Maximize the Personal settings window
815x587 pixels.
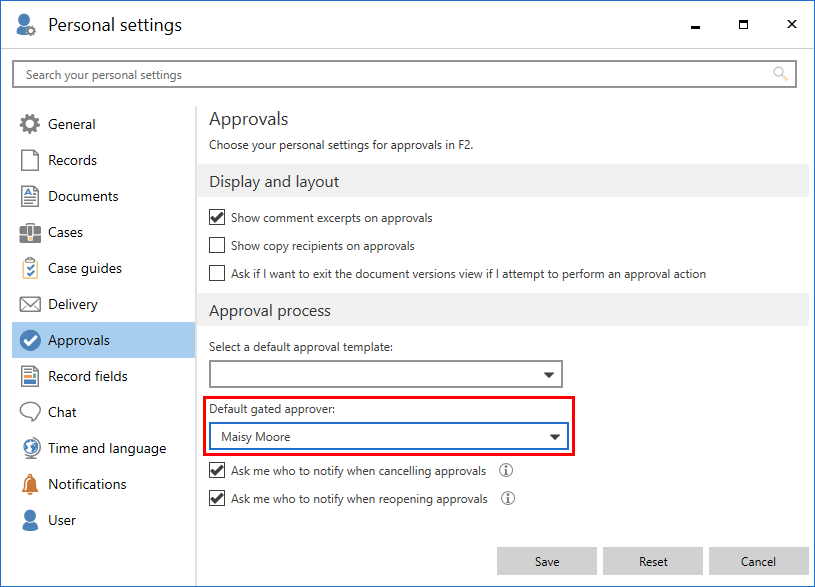pyautogui.click(x=743, y=24)
